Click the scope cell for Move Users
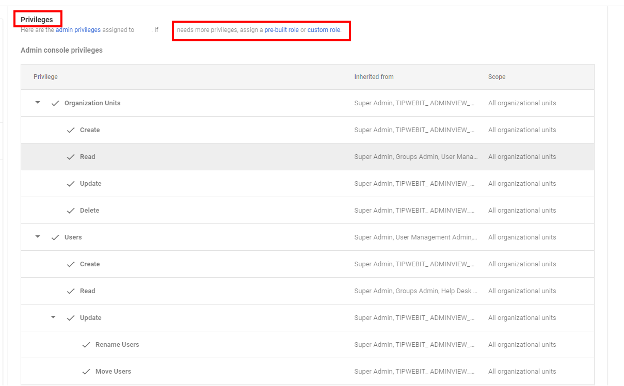This screenshot has height=386, width=624. tap(522, 372)
